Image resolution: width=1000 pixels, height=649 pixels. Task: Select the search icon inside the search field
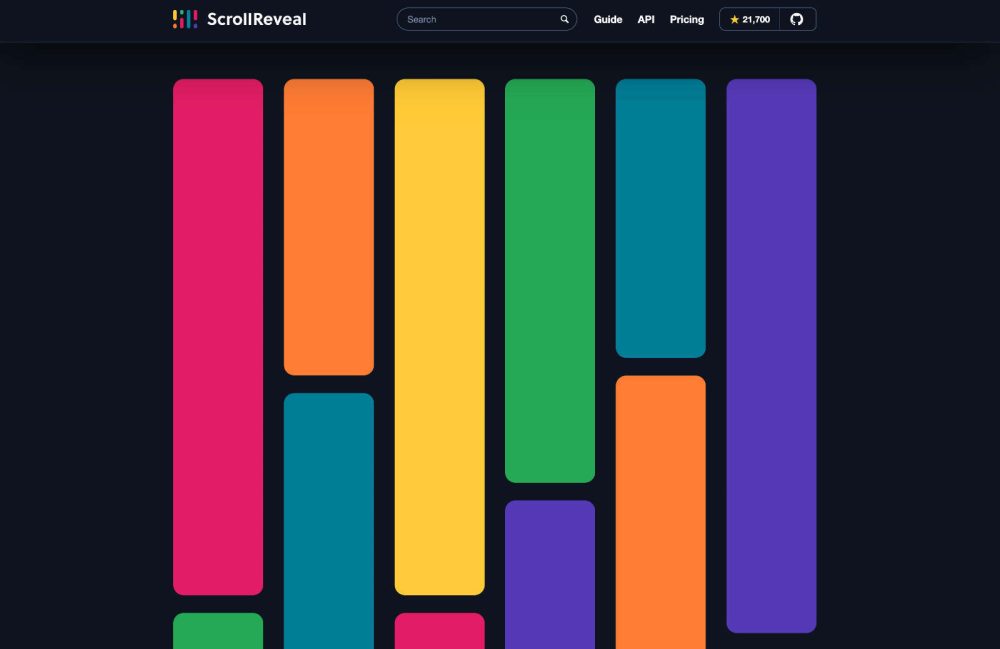click(x=564, y=18)
